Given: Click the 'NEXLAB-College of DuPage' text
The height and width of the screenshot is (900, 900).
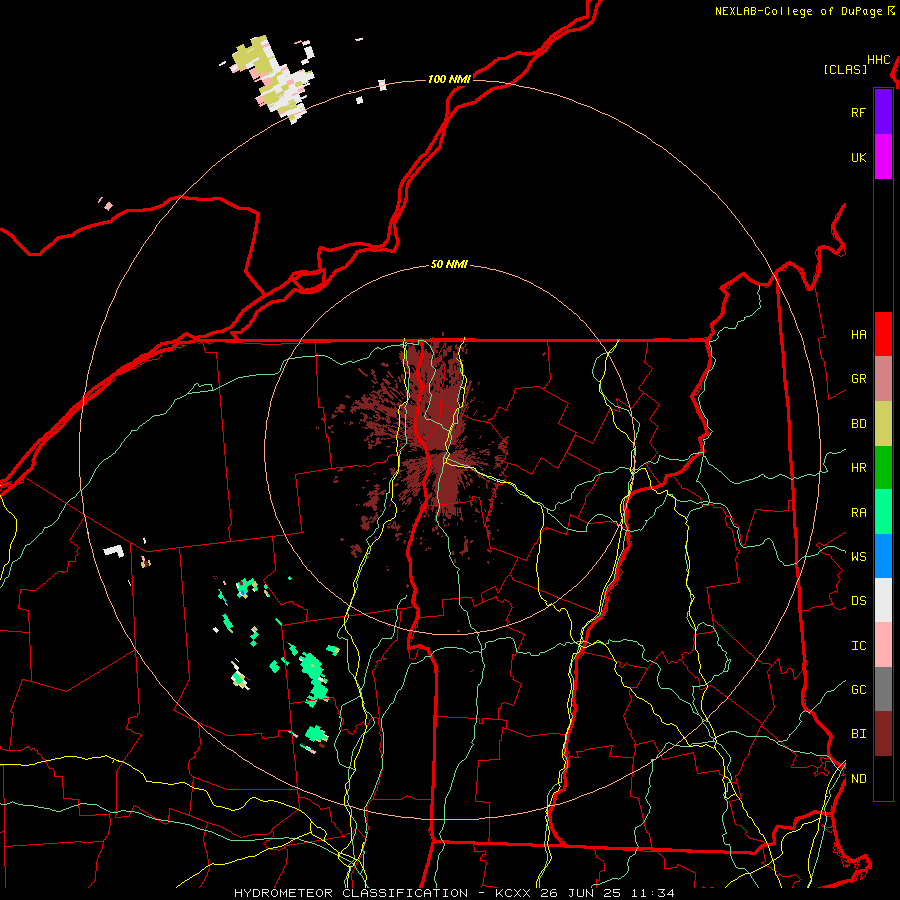Looking at the screenshot, I should point(798,11).
